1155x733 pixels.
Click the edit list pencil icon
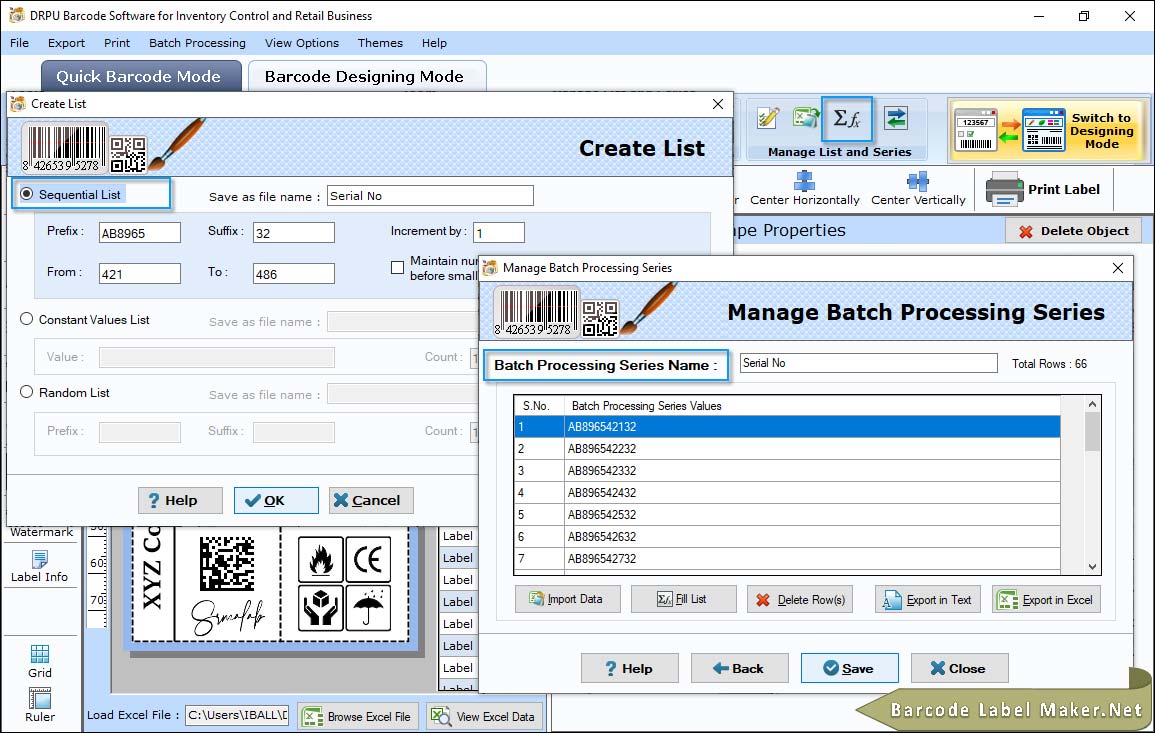768,118
